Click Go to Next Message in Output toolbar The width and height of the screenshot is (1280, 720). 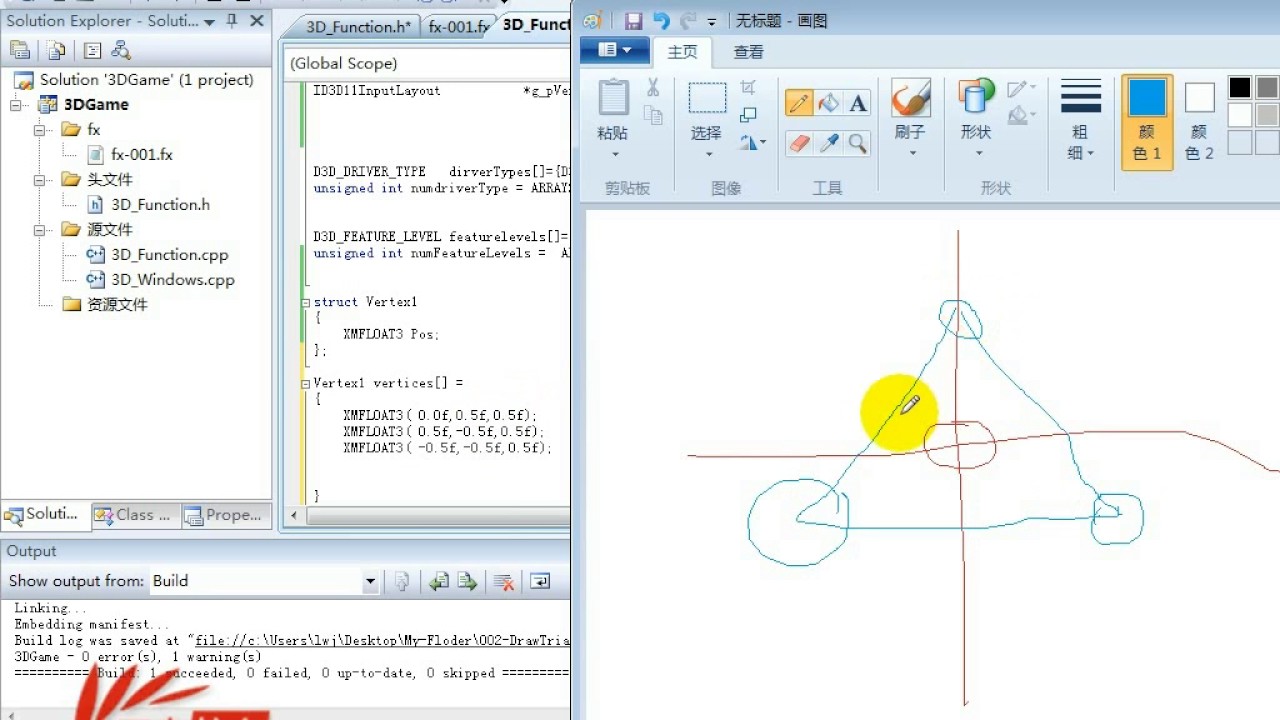[466, 581]
